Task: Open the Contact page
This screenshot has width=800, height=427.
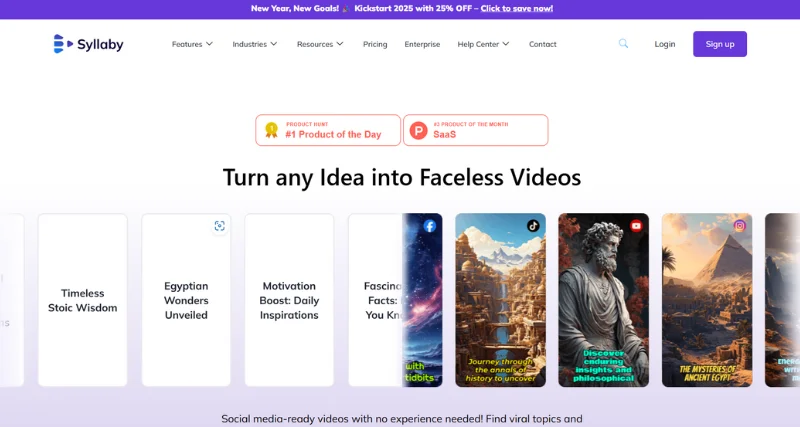Action: coord(543,44)
